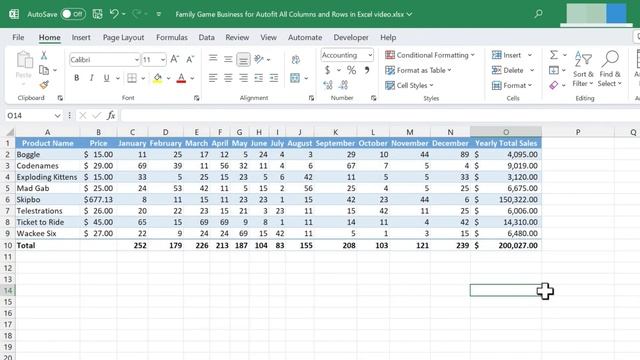
Task: Click the Select All corner triangle
Action: (x=10, y=132)
